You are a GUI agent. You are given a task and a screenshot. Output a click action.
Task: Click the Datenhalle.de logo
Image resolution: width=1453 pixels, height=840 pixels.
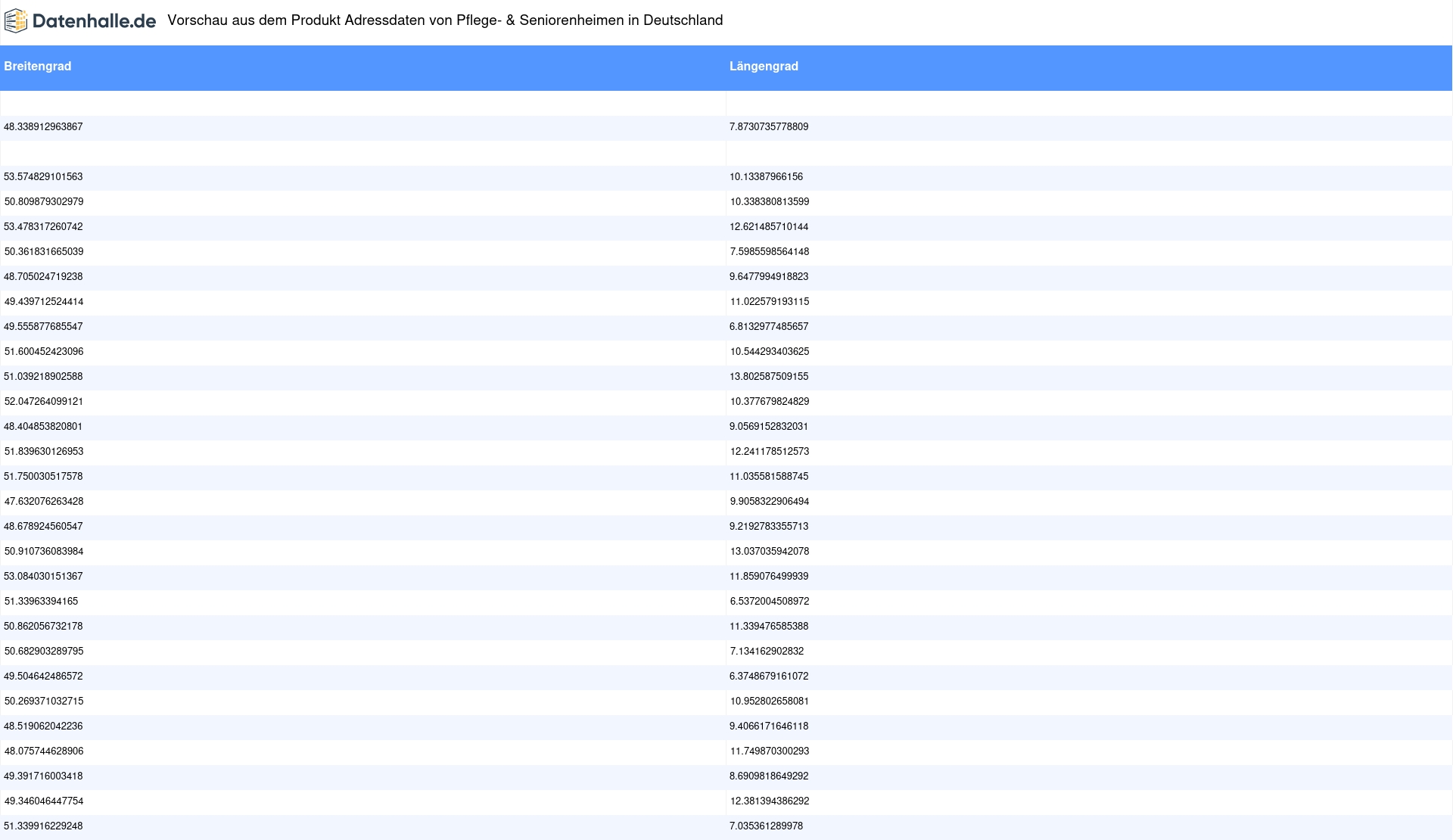[80, 21]
